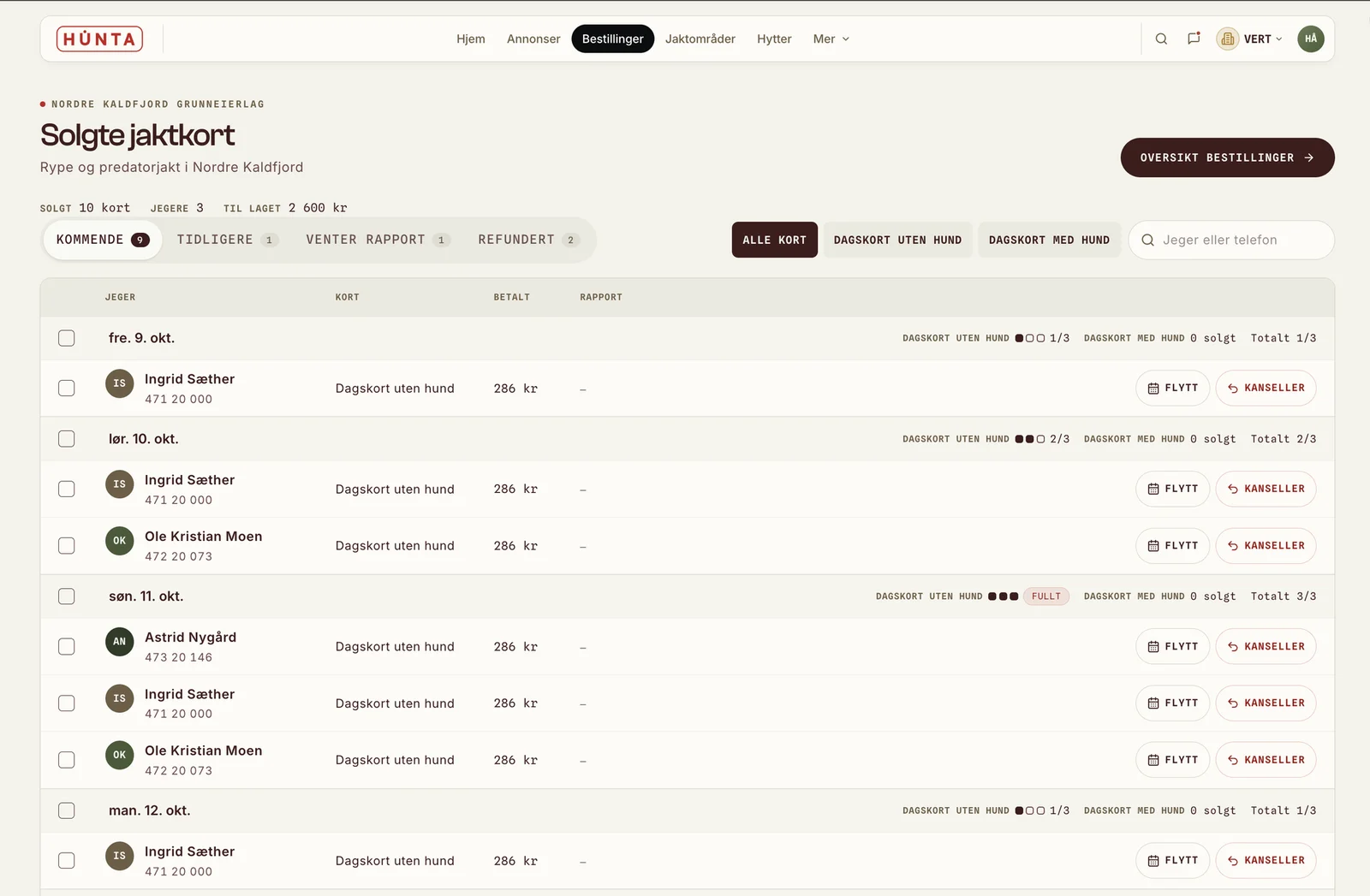Click Flytt for Ingrid Sæther on man. 12. okt.
The height and width of the screenshot is (896, 1370).
pyautogui.click(x=1172, y=861)
